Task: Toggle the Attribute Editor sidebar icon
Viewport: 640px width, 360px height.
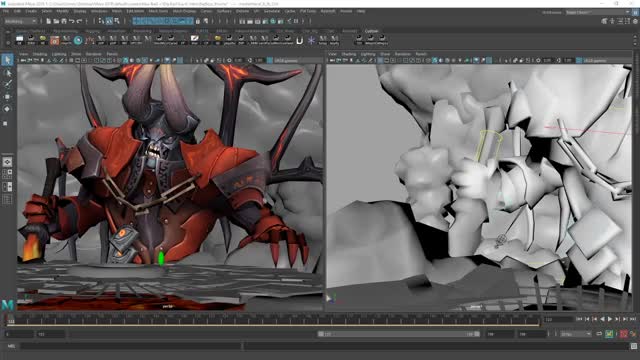Action: (620, 21)
